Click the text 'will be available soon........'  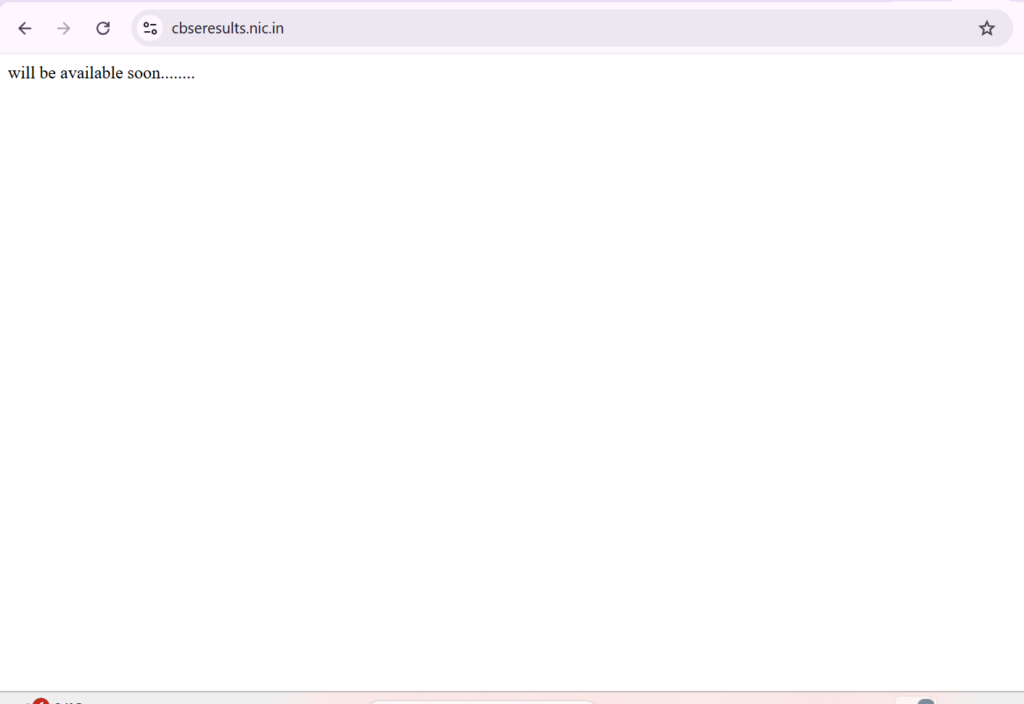[x=101, y=73]
